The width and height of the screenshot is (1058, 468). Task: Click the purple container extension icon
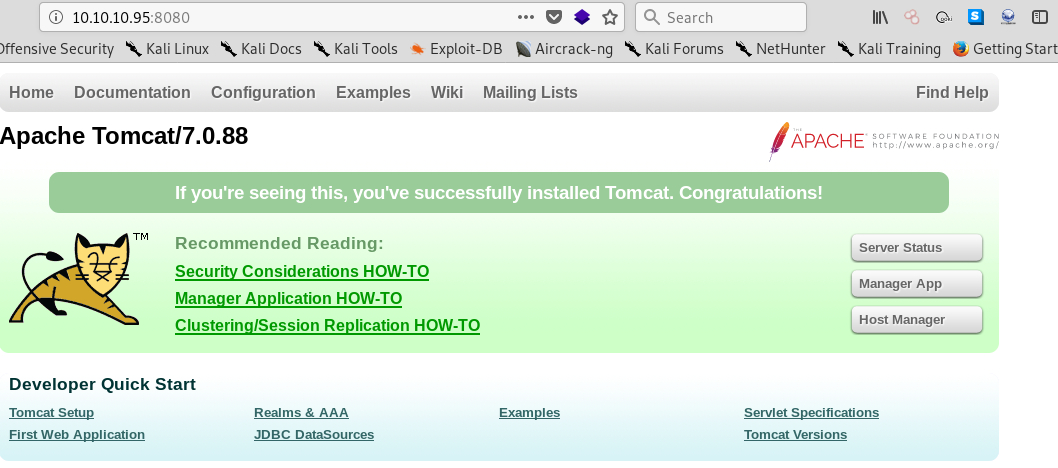(582, 18)
